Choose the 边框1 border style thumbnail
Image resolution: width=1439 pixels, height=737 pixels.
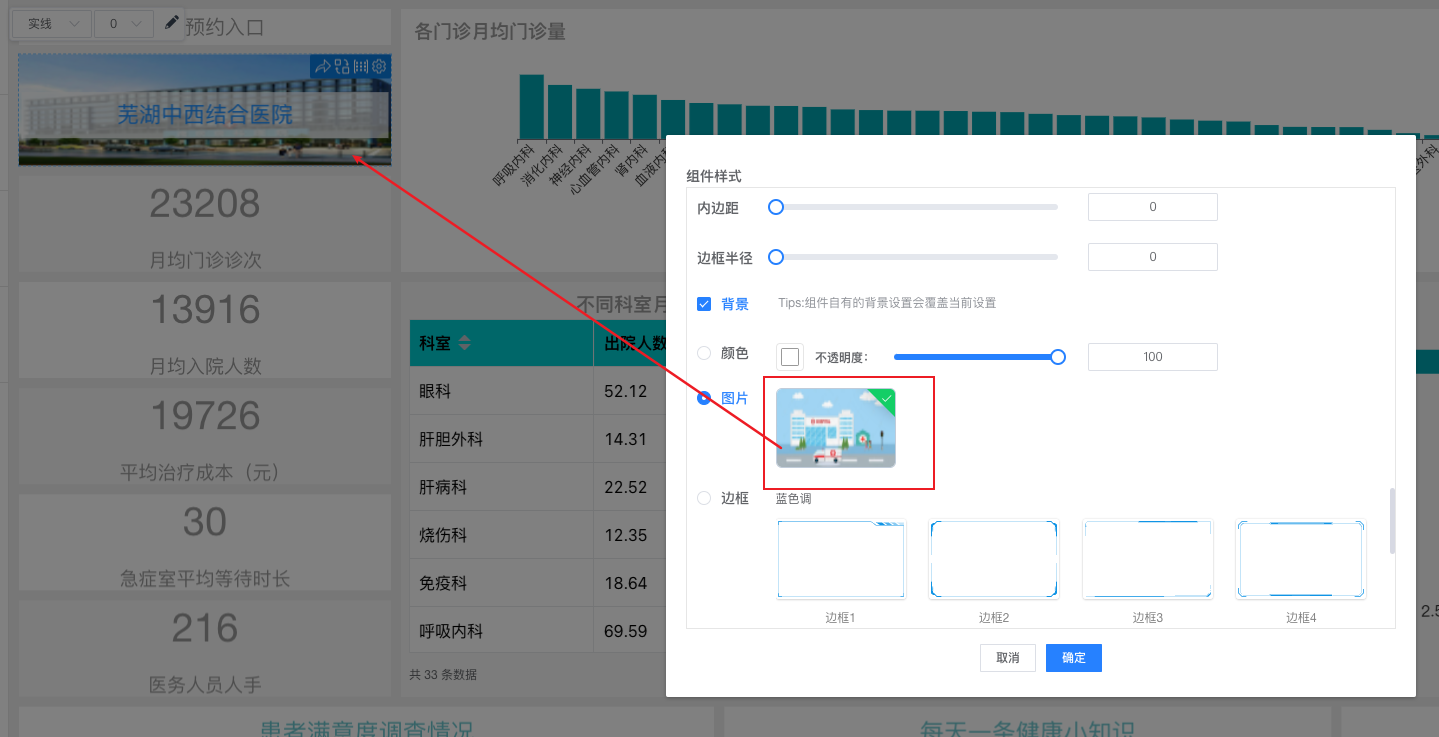(841, 560)
